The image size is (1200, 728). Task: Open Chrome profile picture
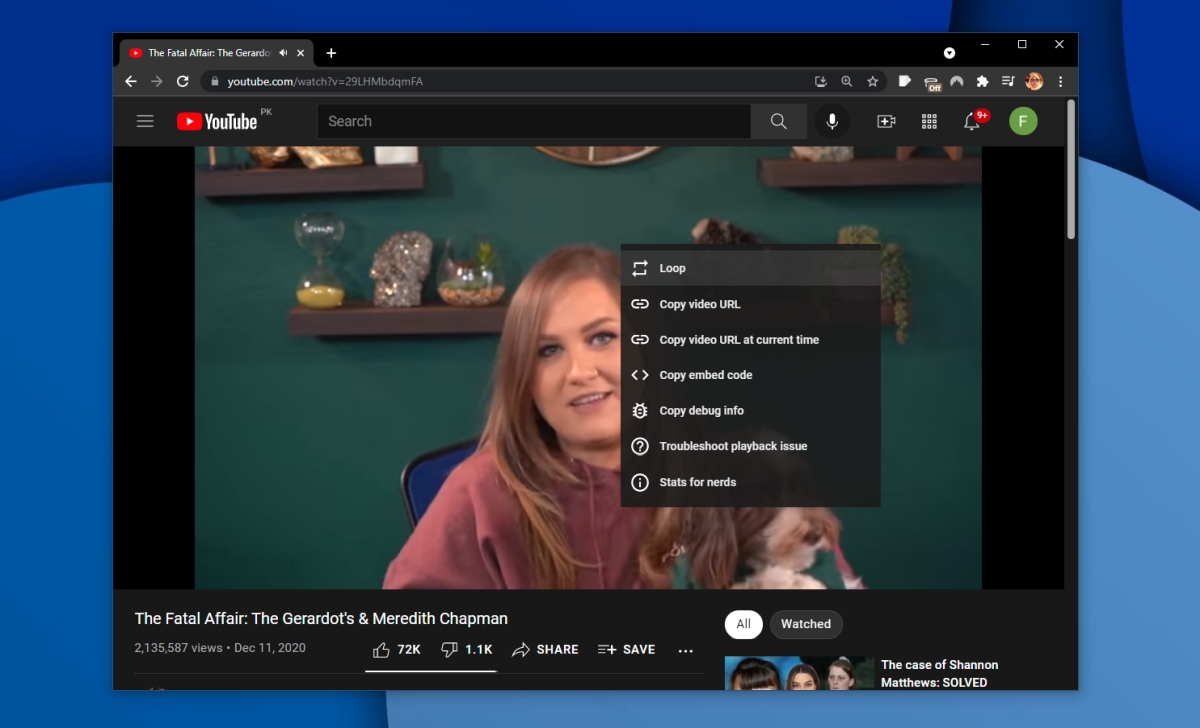(1034, 81)
